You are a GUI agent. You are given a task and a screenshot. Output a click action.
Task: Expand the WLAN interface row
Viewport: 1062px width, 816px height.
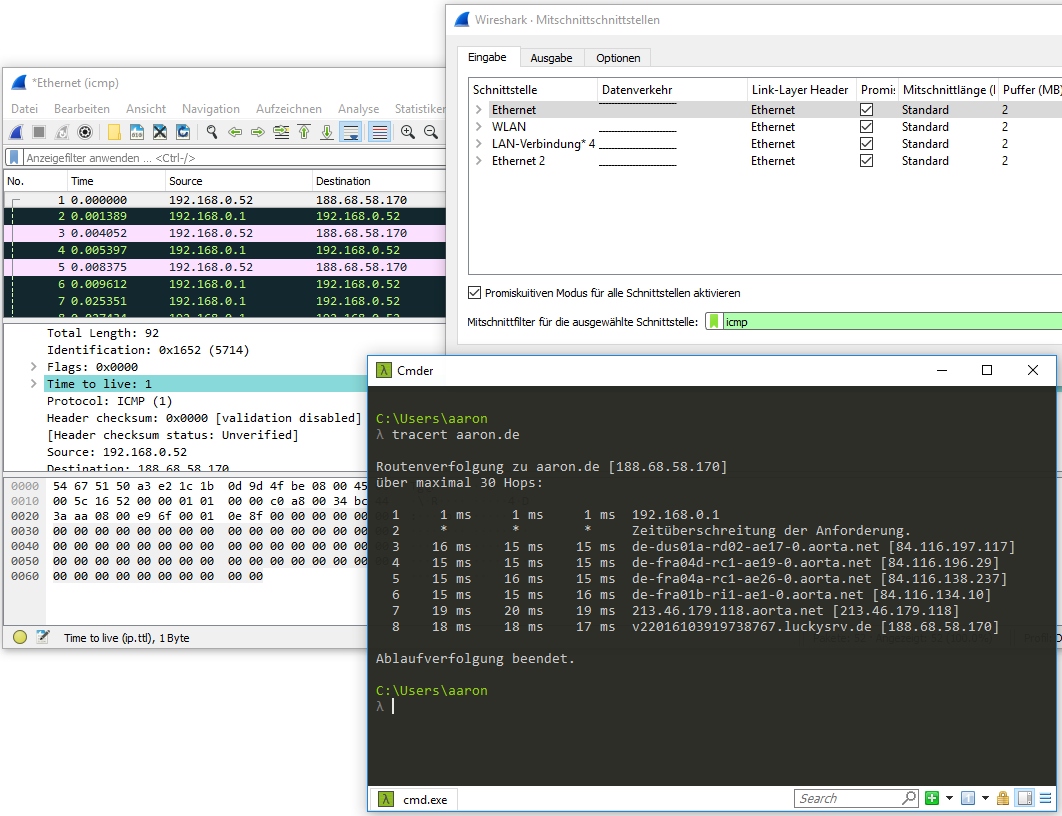pyautogui.click(x=479, y=127)
